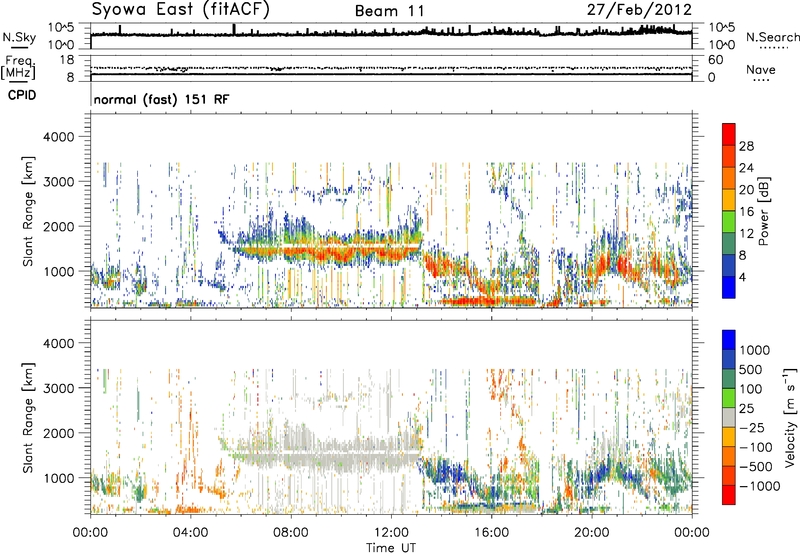Click the 18 tick on the Freq. axis
This screenshot has width=800, height=554.
pyautogui.click(x=66, y=60)
